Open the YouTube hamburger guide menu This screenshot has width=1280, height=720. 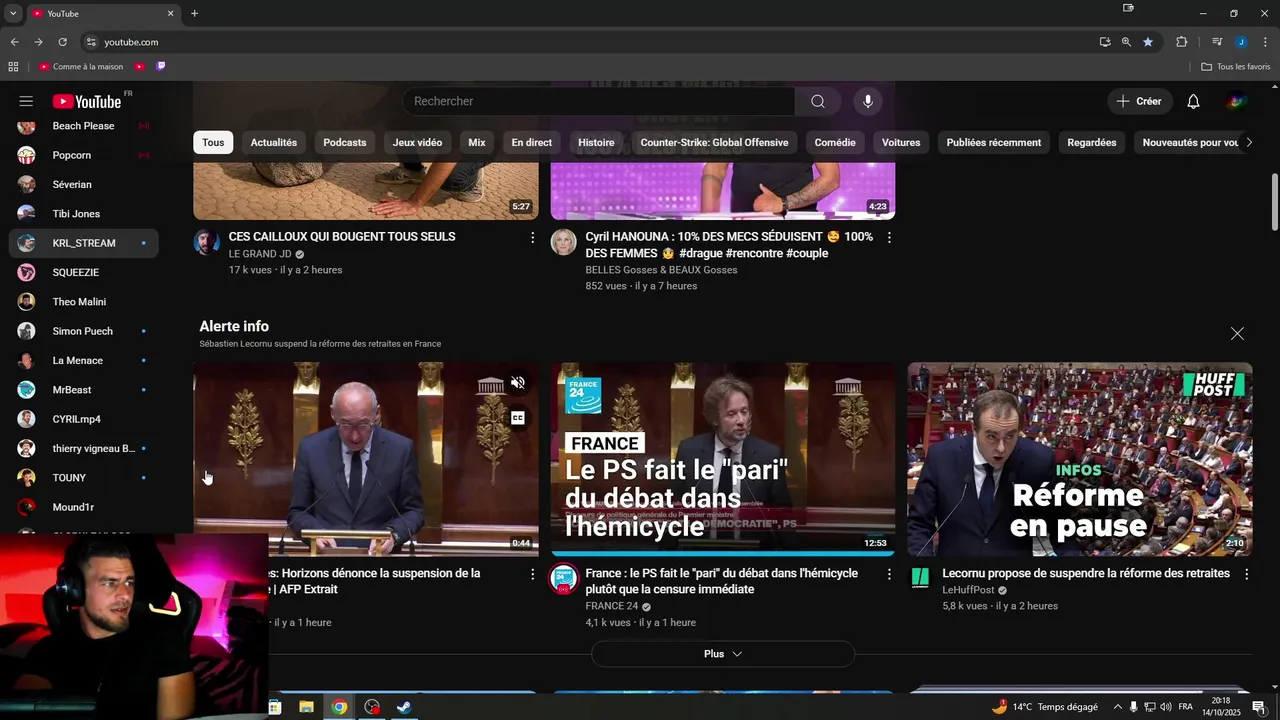pyautogui.click(x=26, y=101)
